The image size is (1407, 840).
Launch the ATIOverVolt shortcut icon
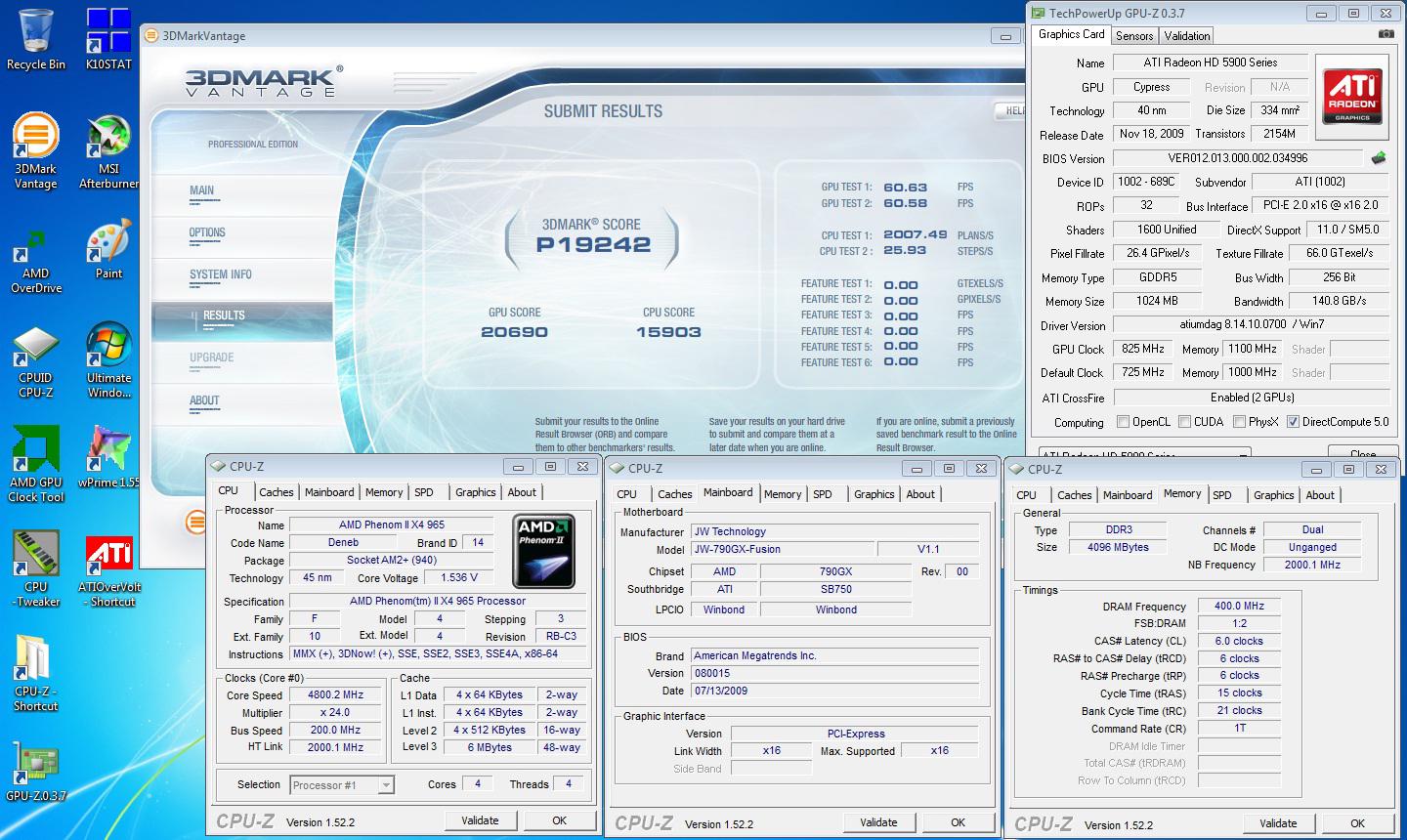[x=108, y=571]
